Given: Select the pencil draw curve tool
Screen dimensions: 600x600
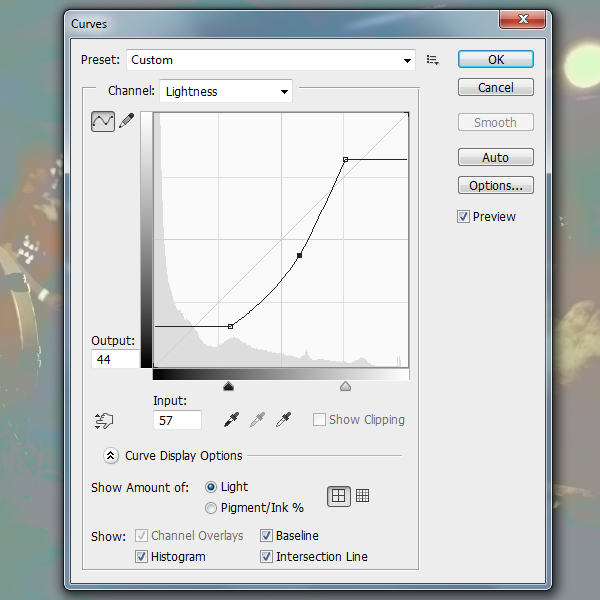Looking at the screenshot, I should (127, 121).
